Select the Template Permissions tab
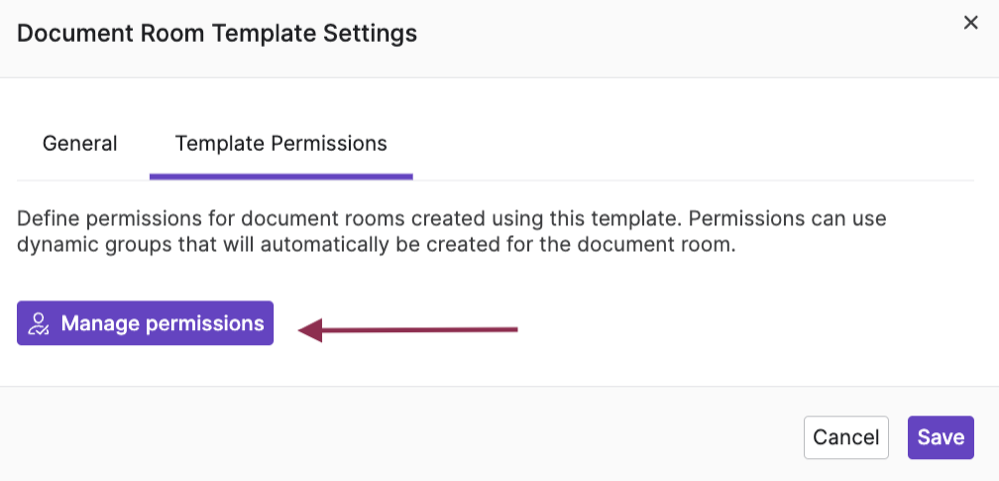 coord(280,144)
